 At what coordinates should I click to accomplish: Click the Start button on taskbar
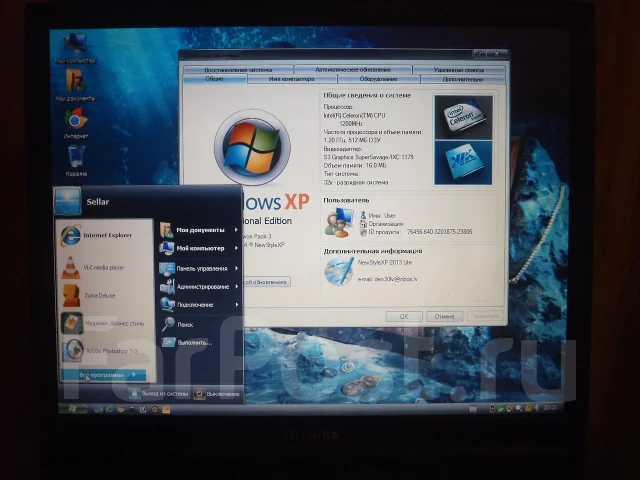point(73,409)
